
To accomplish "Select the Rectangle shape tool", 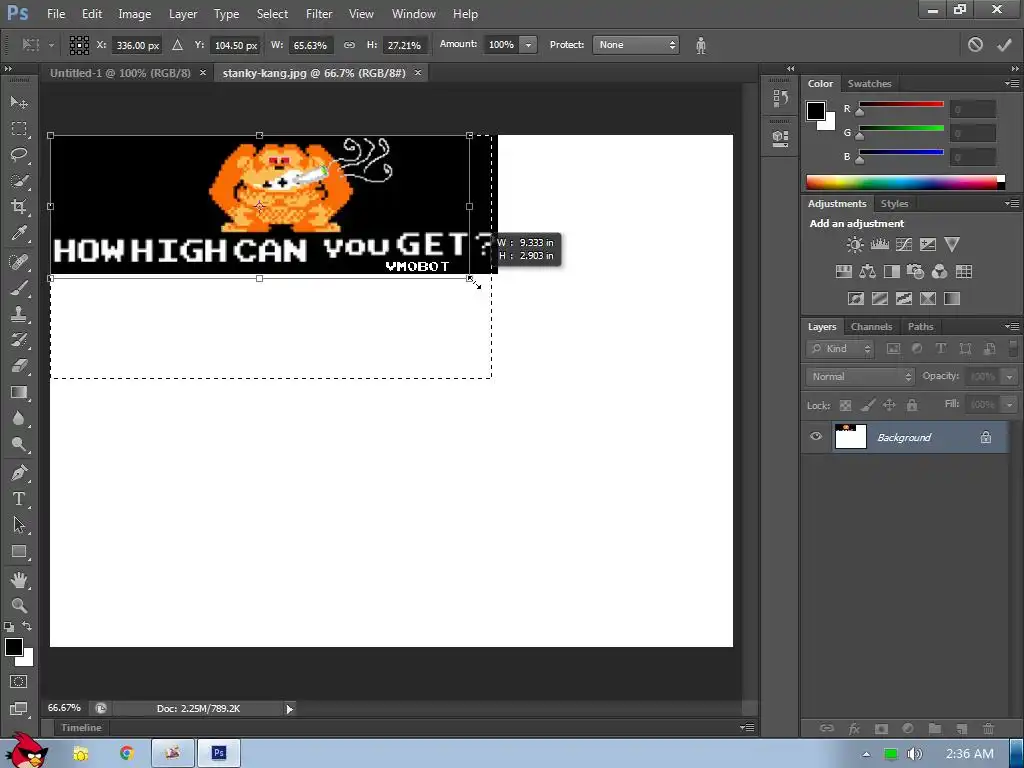I will [x=18, y=552].
